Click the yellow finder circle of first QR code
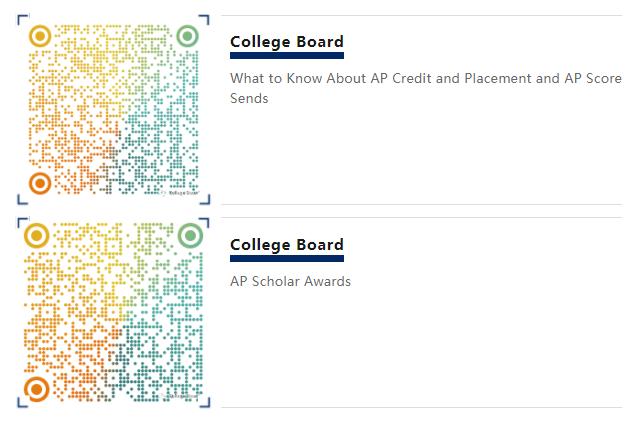This screenshot has height=426, width=637. pos(39,37)
